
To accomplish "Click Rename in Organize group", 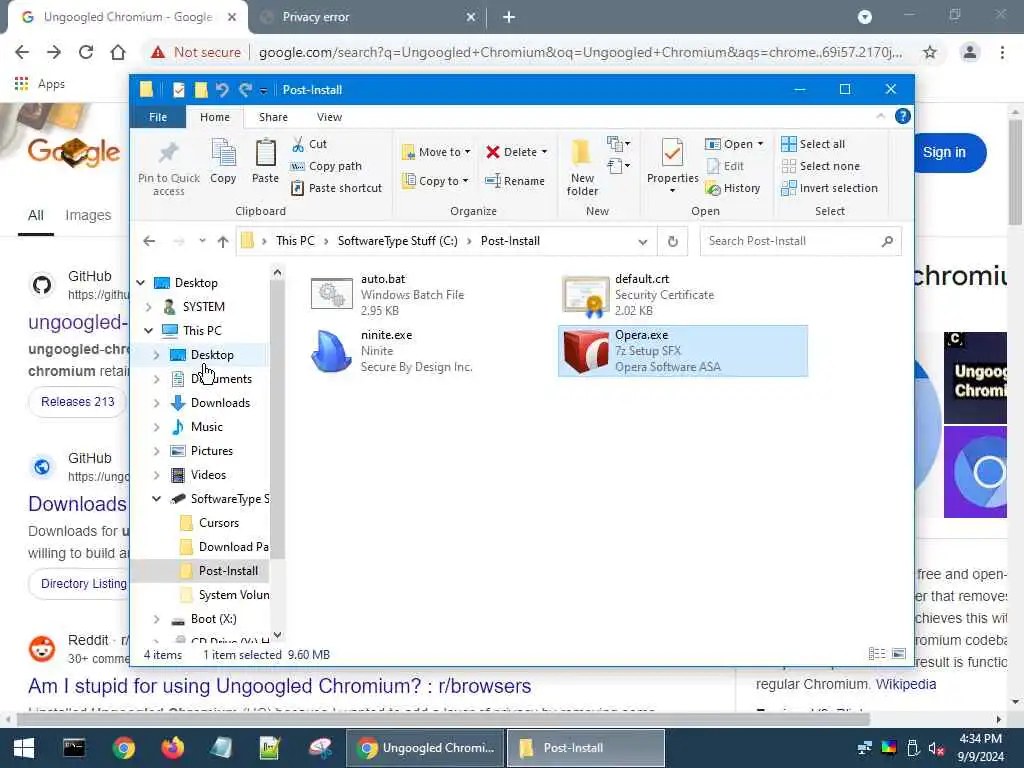I will [x=515, y=181].
